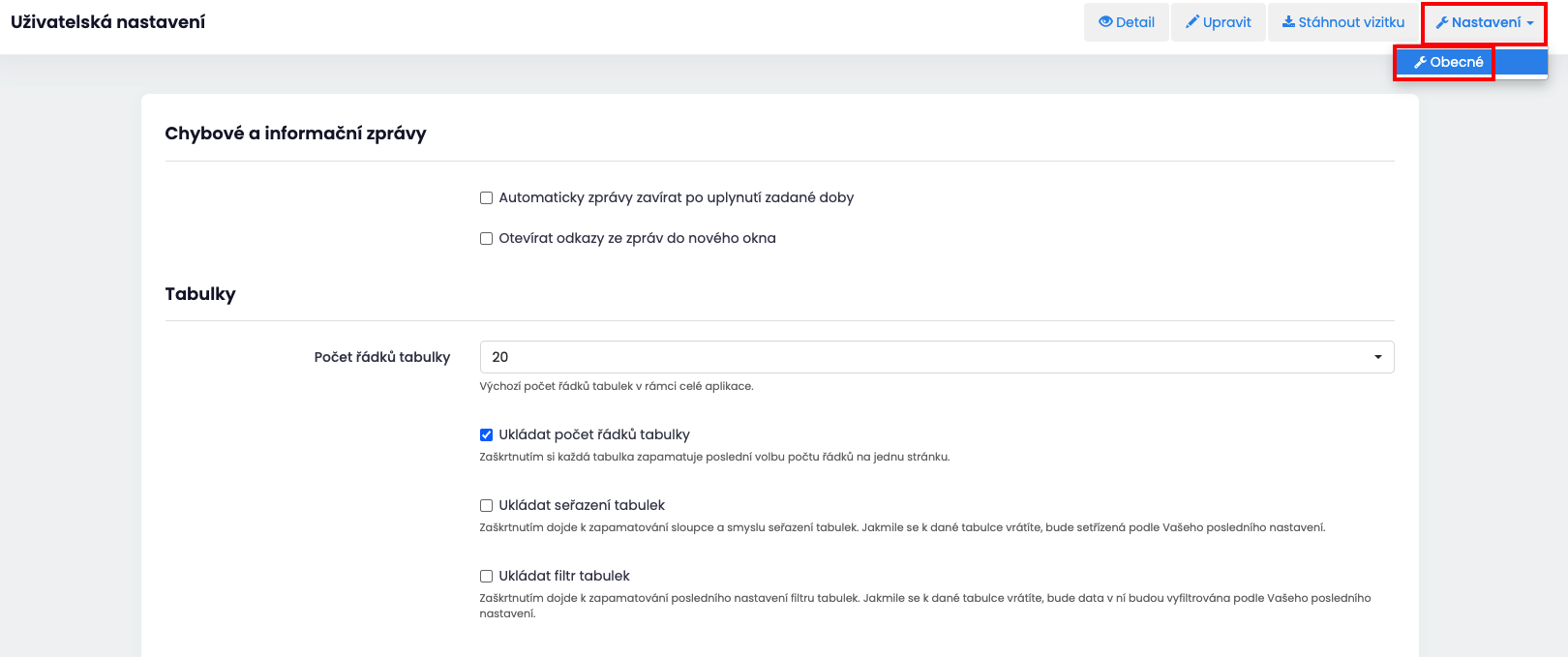The height and width of the screenshot is (657, 1568).
Task: Check Otevírat odkazy ze zpráv do nového okna
Action: [x=487, y=239]
